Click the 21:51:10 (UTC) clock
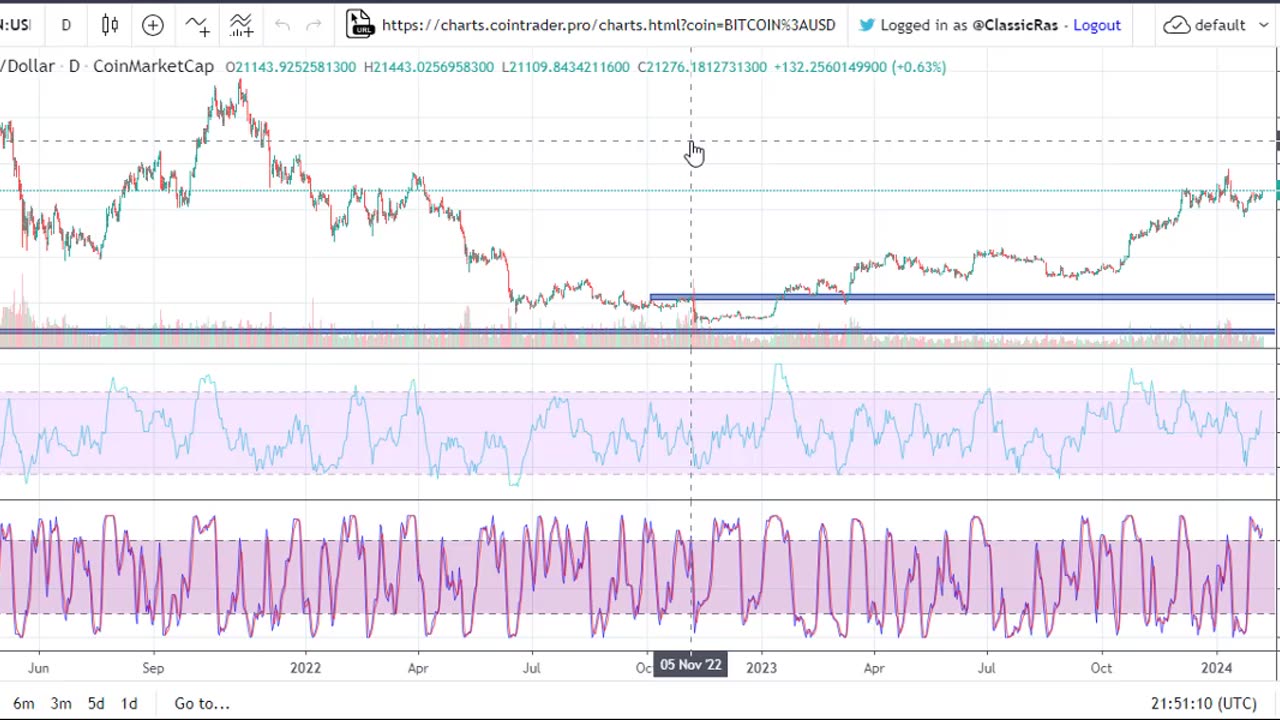 (x=1204, y=703)
